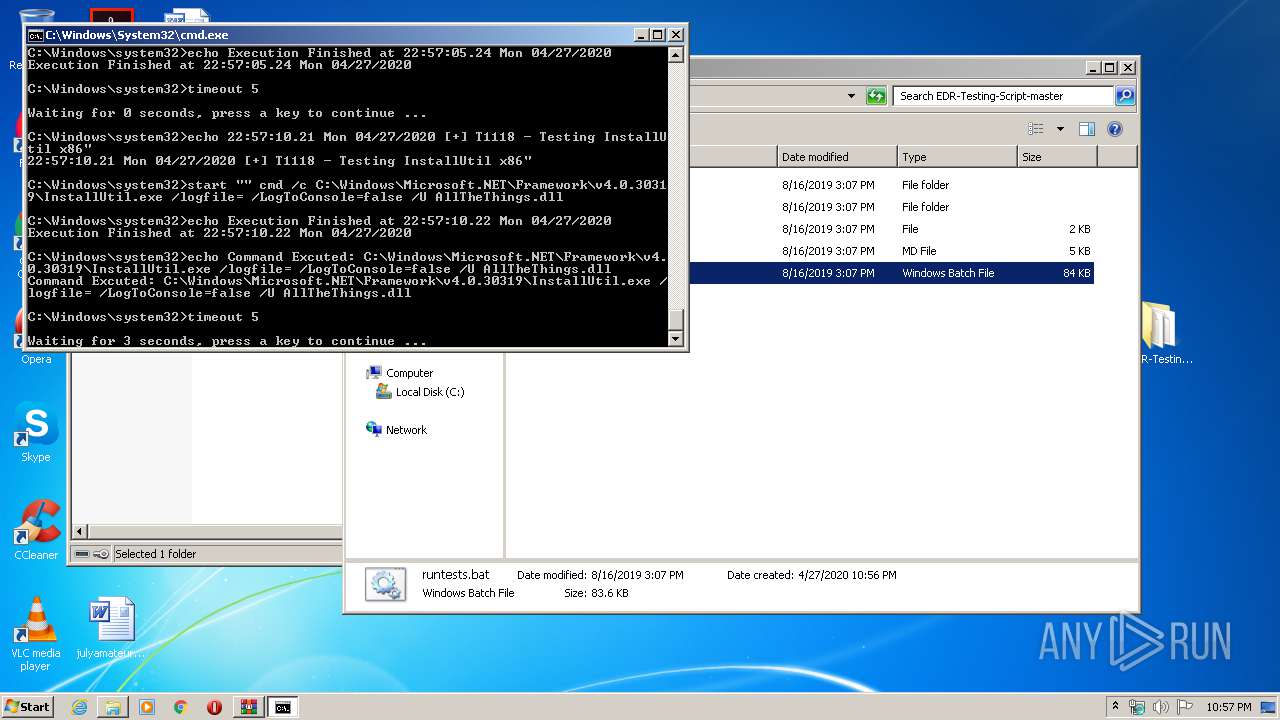
Task: Select the 2 KB File row
Action: [x=890, y=229]
